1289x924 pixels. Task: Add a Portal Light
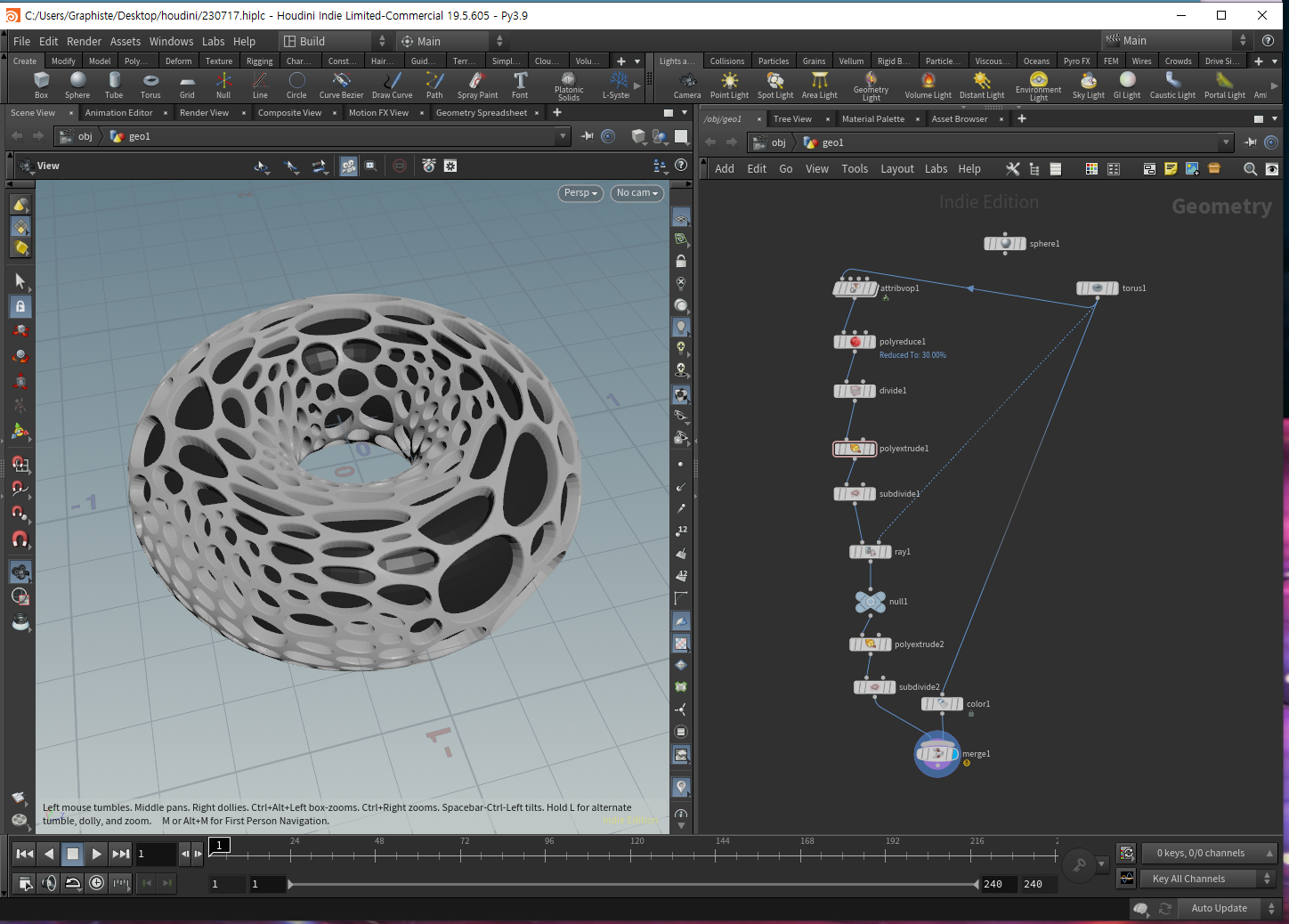pyautogui.click(x=1224, y=85)
